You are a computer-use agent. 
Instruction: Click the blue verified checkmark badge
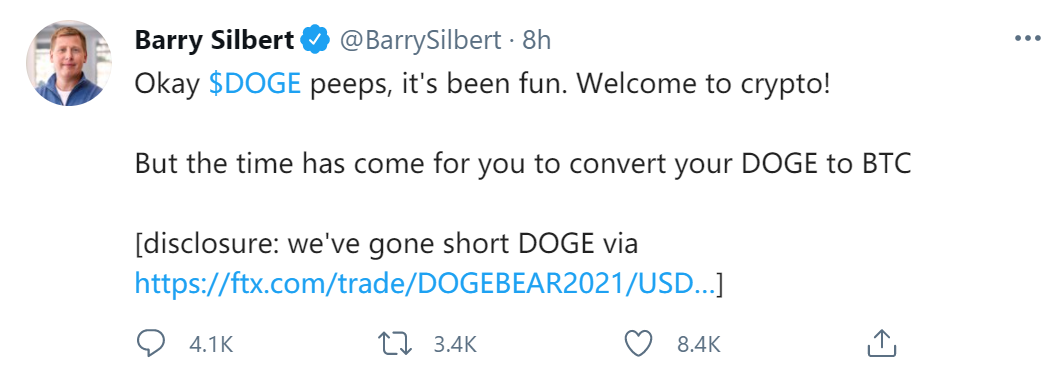click(315, 41)
